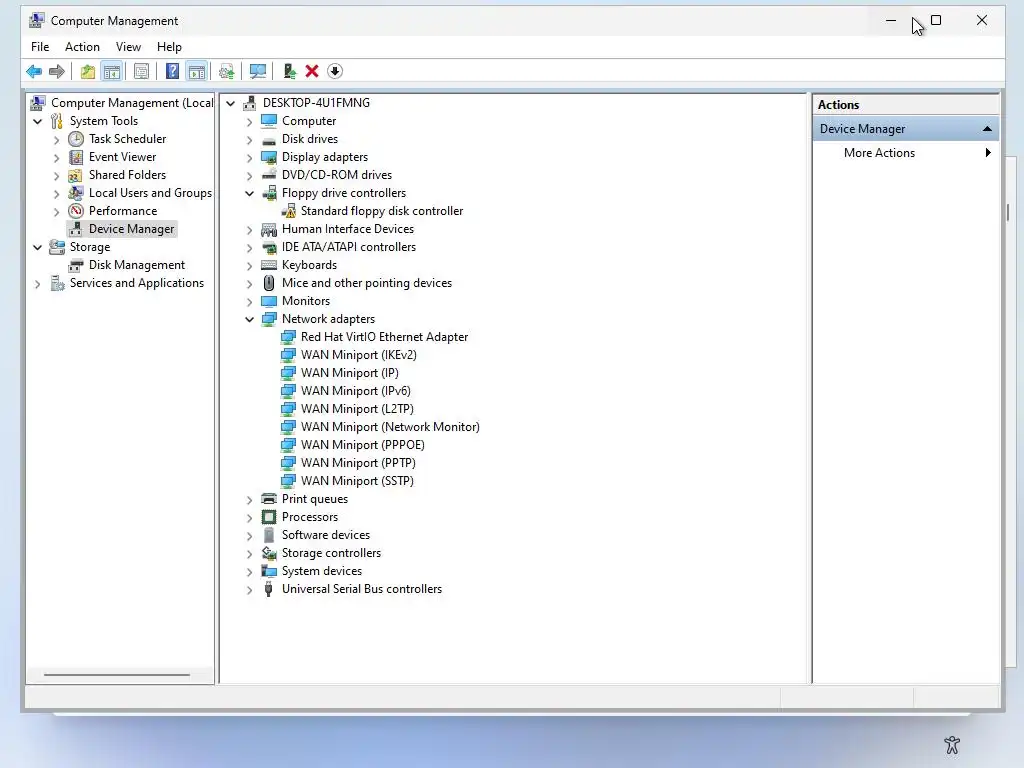
Task: Select WAN Miniport (L2TP)
Action: tap(357, 409)
